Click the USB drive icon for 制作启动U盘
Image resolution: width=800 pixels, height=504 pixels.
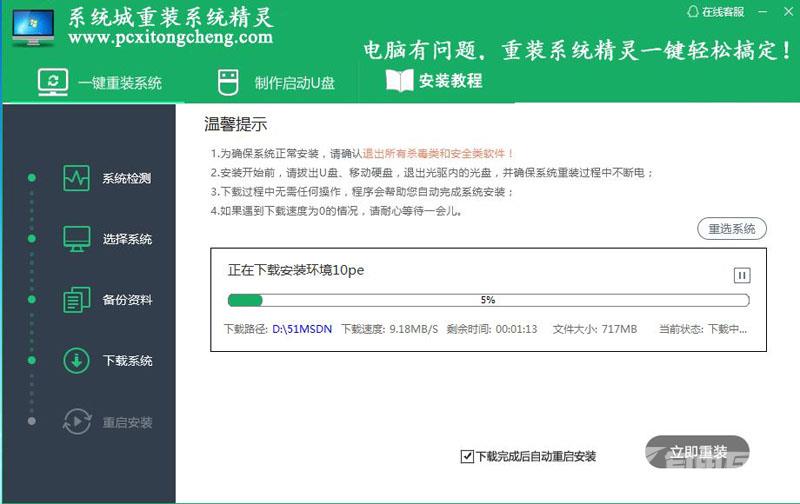pyautogui.click(x=228, y=82)
